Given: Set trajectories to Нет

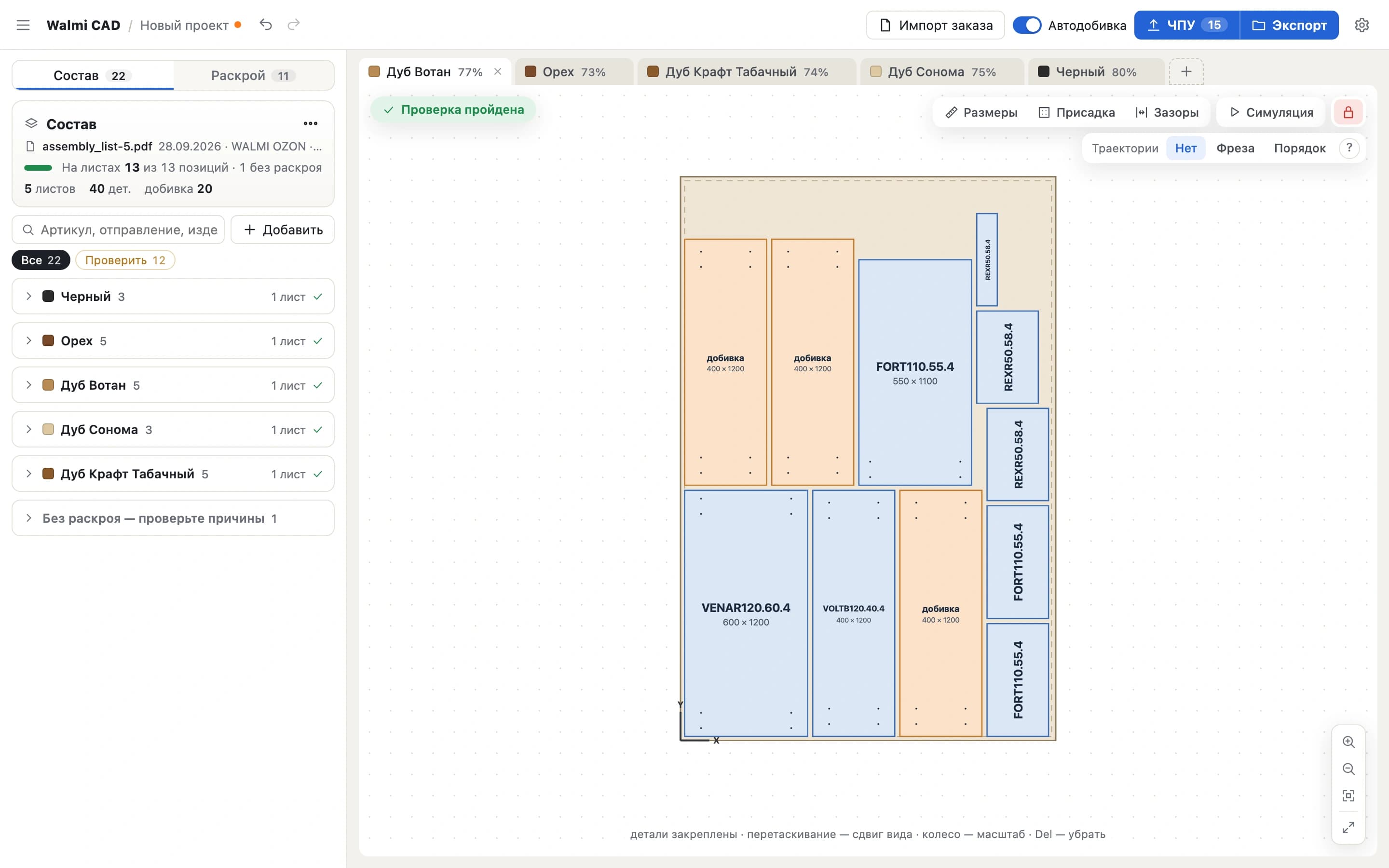Looking at the screenshot, I should click(x=1185, y=148).
